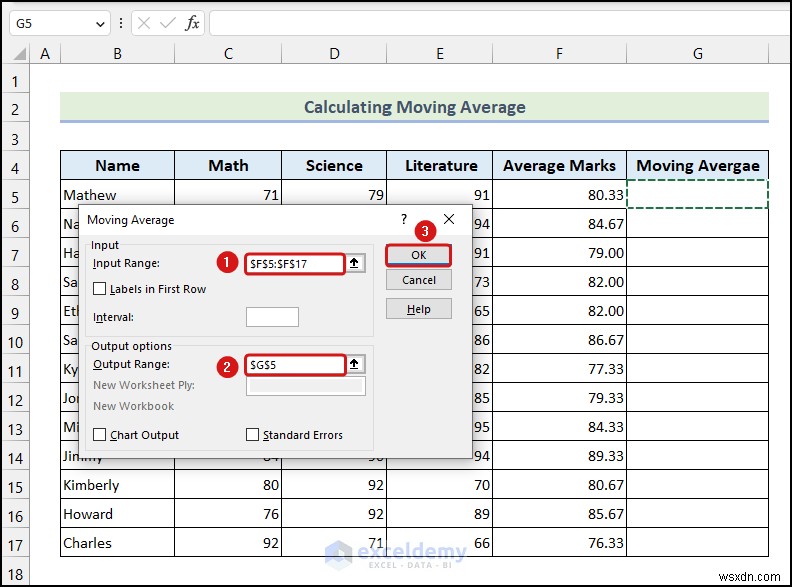This screenshot has width=792, height=587.
Task: Click Charles's Math score 92
Action: 228,543
